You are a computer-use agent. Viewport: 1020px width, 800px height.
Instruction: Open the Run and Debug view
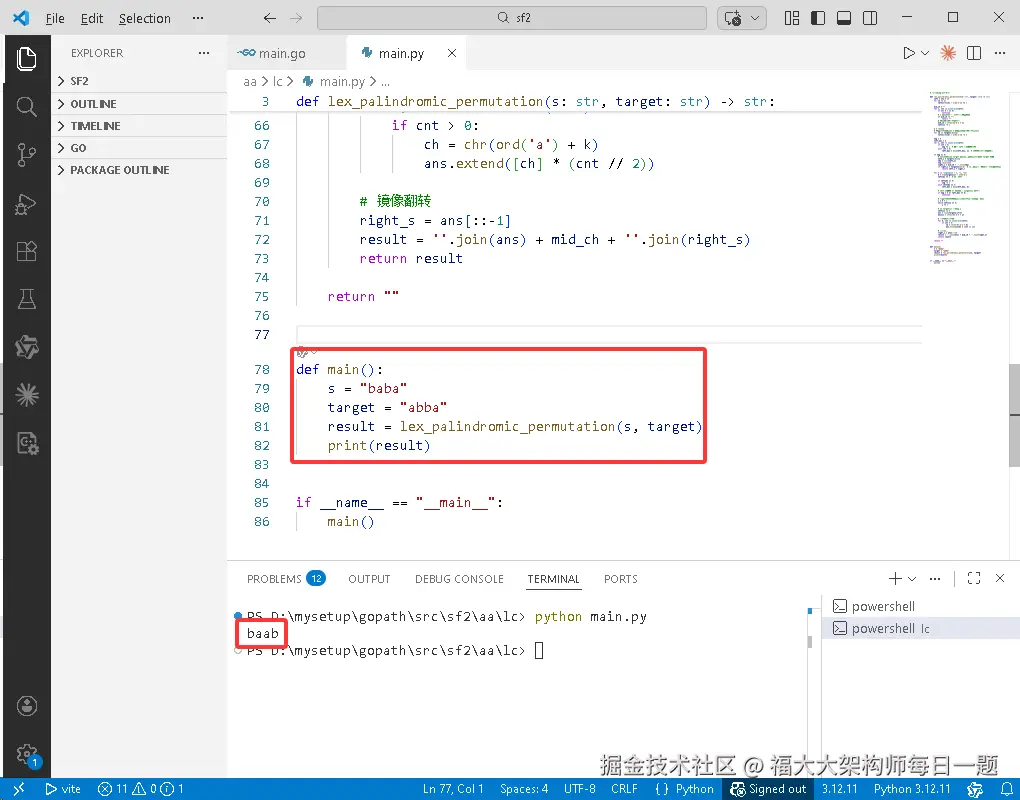pos(27,204)
